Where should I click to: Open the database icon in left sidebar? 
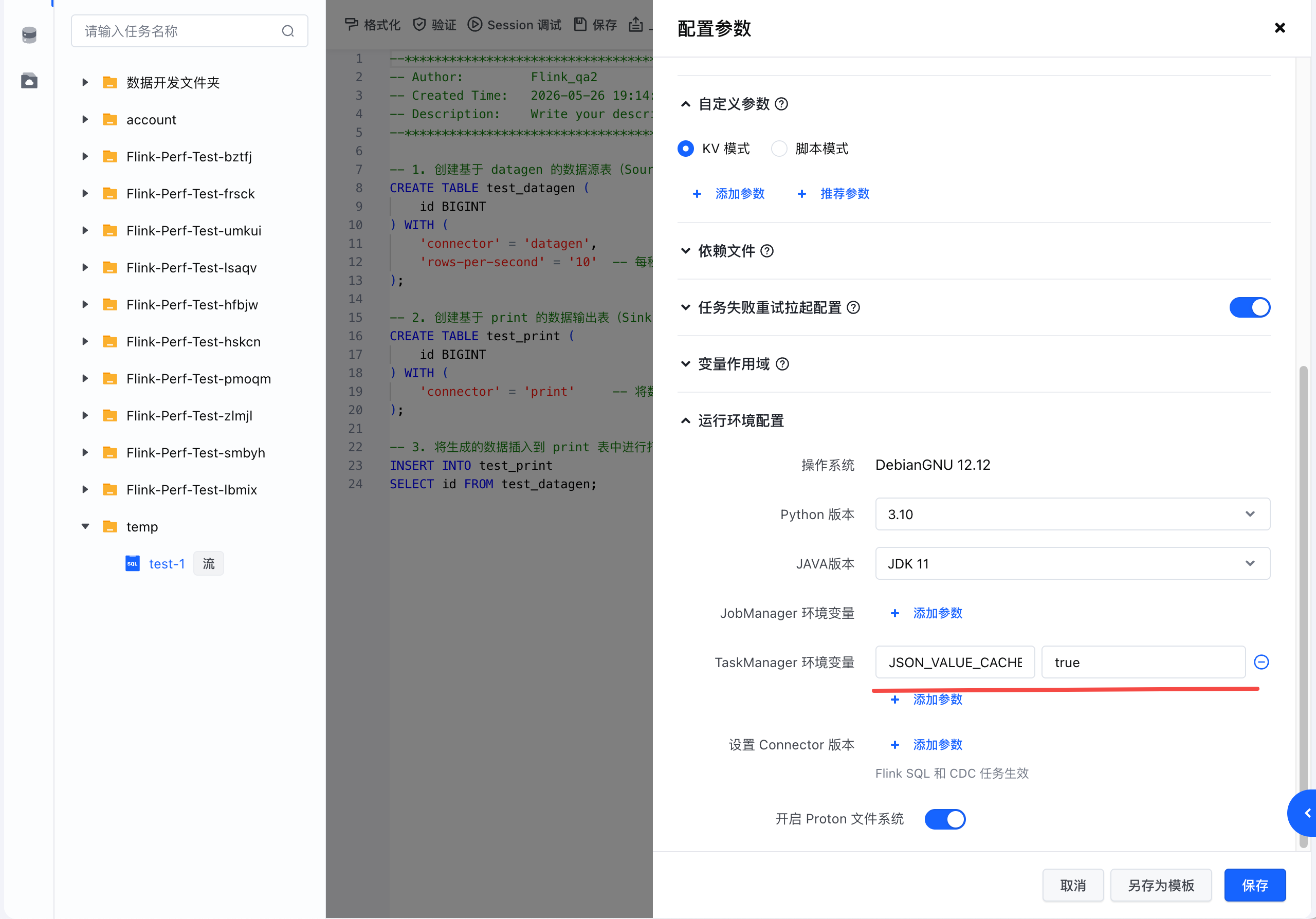pos(29,35)
